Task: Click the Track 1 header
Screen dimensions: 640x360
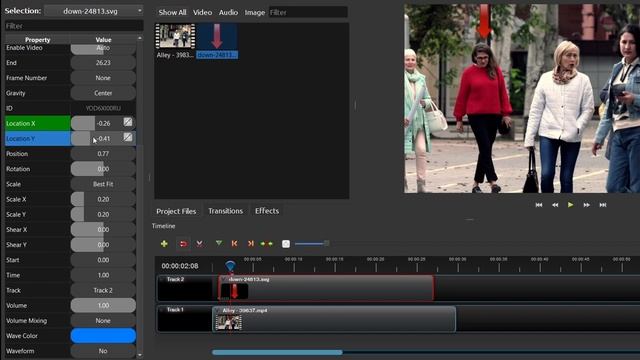Action: pyautogui.click(x=184, y=319)
